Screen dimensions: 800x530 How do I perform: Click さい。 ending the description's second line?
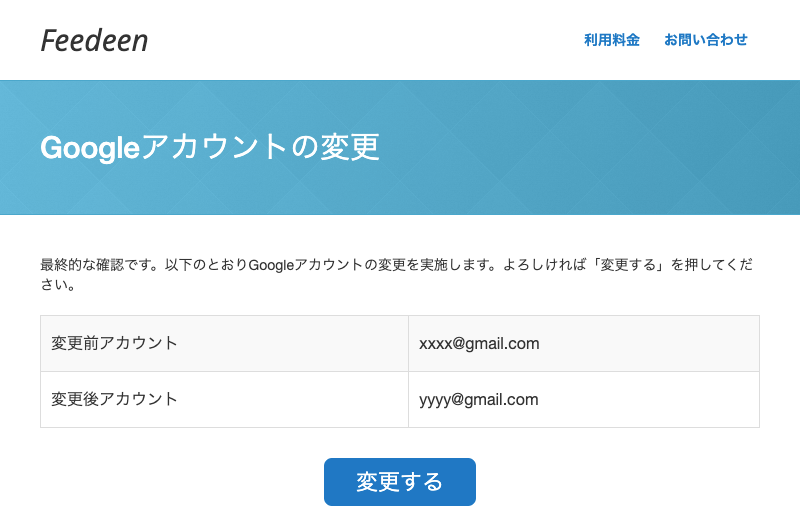click(x=58, y=285)
